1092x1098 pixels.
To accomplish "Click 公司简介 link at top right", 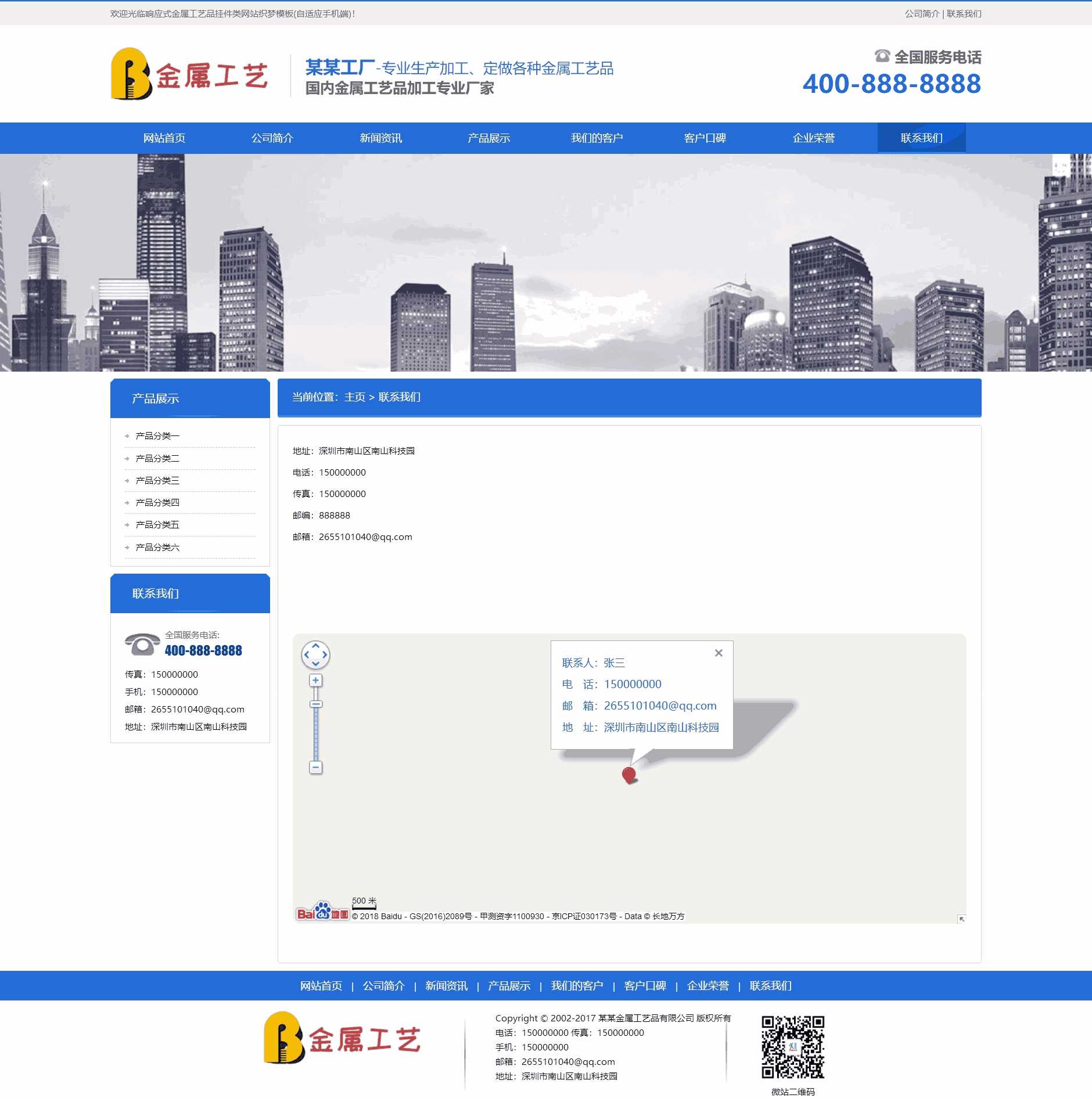I will 921,13.
